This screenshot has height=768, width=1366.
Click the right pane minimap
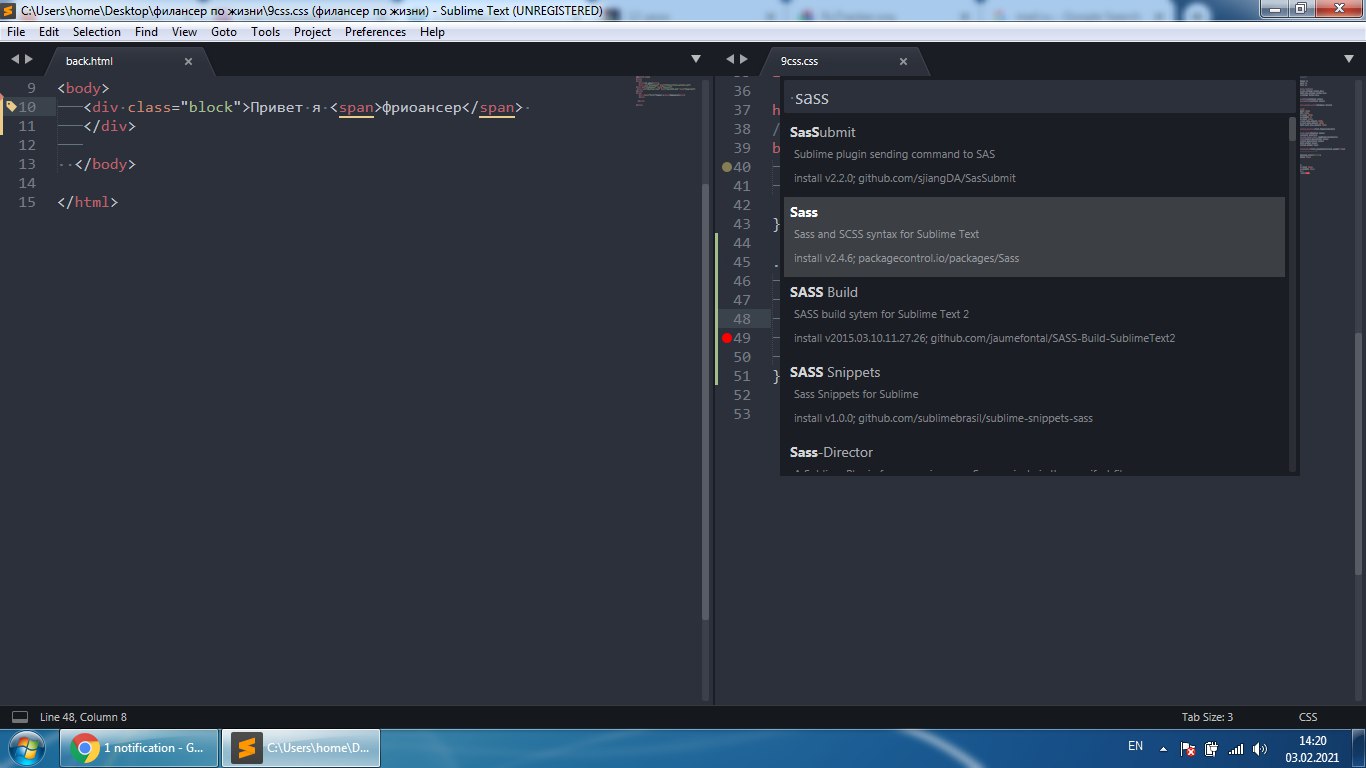pos(1325,125)
